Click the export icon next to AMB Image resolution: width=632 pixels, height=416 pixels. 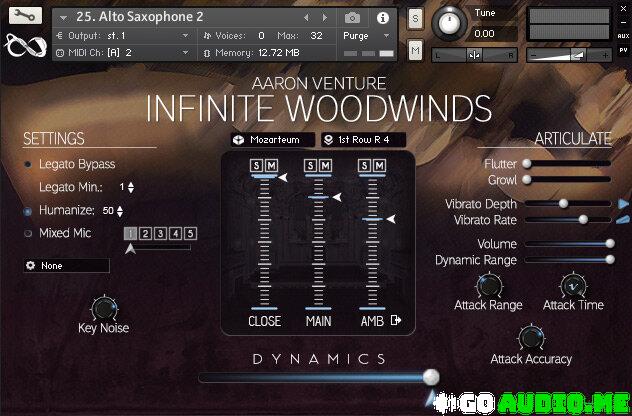coord(396,321)
